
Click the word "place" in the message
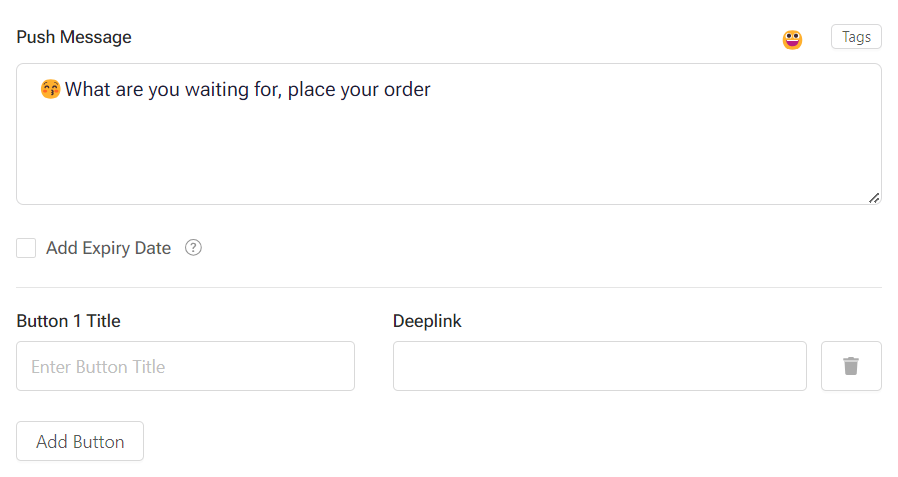(311, 90)
